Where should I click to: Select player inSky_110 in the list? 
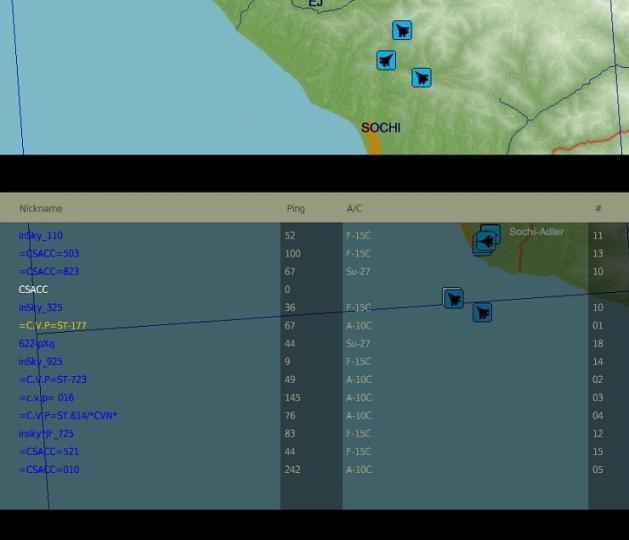(41, 236)
